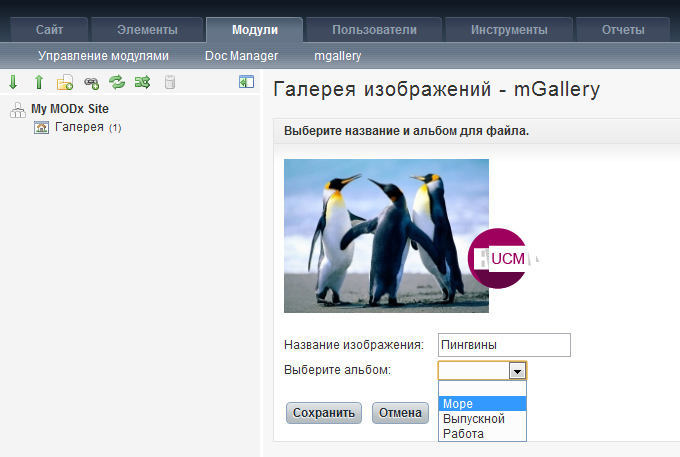The height and width of the screenshot is (457, 680).
Task: Open the Doc Manager module
Action: coord(242,56)
